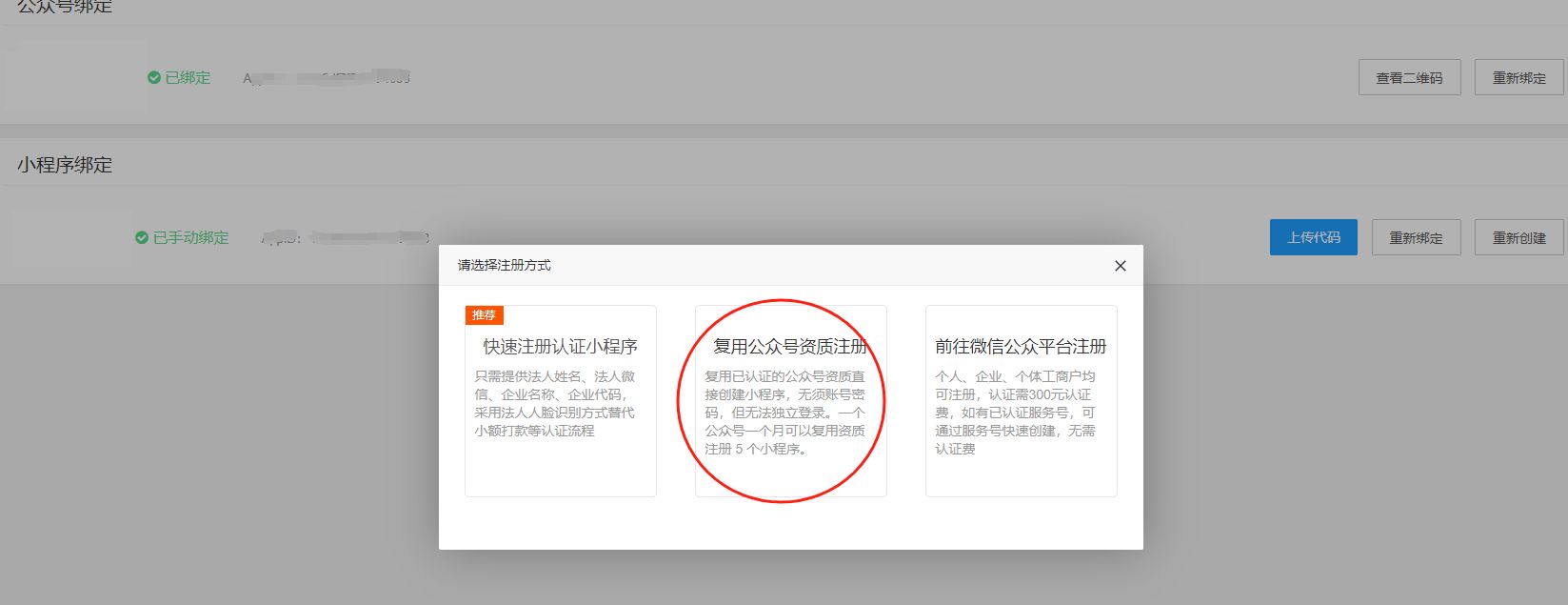Click the 已绑定 status text
The image size is (1568, 605).
pyautogui.click(x=188, y=78)
